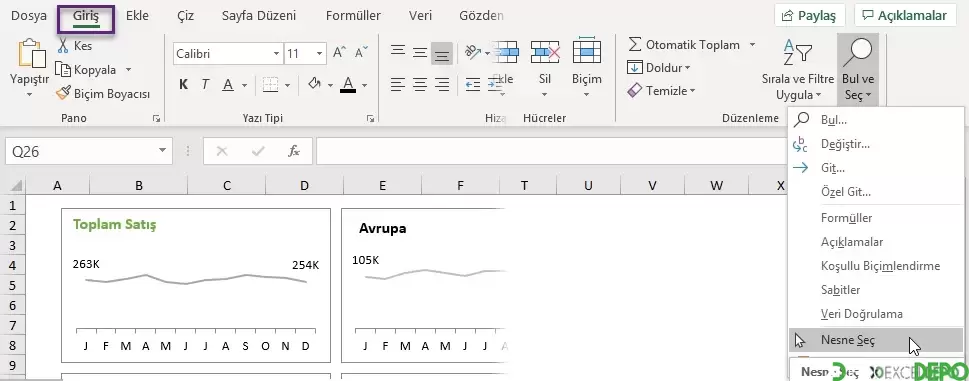Switch to the Veri tab
Screen dimensions: 969x381
420,16
